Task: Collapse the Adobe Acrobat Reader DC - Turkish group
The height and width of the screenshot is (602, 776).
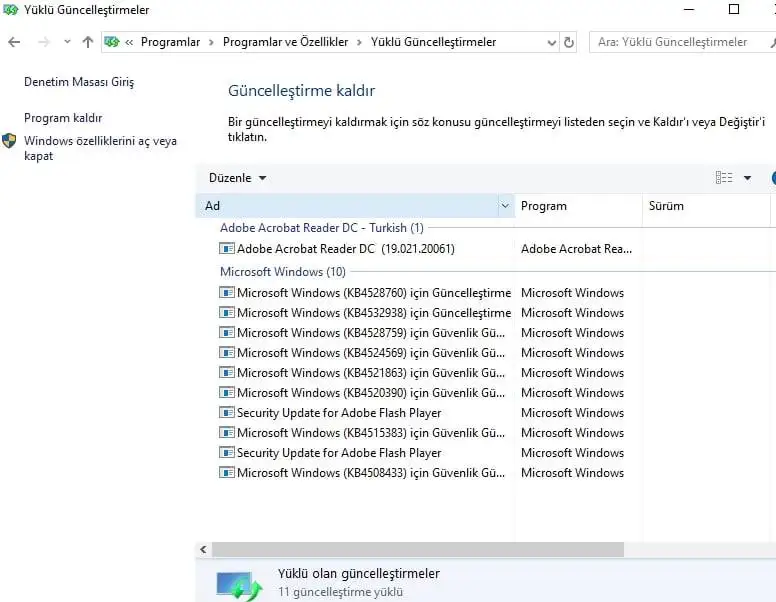Action: point(322,228)
